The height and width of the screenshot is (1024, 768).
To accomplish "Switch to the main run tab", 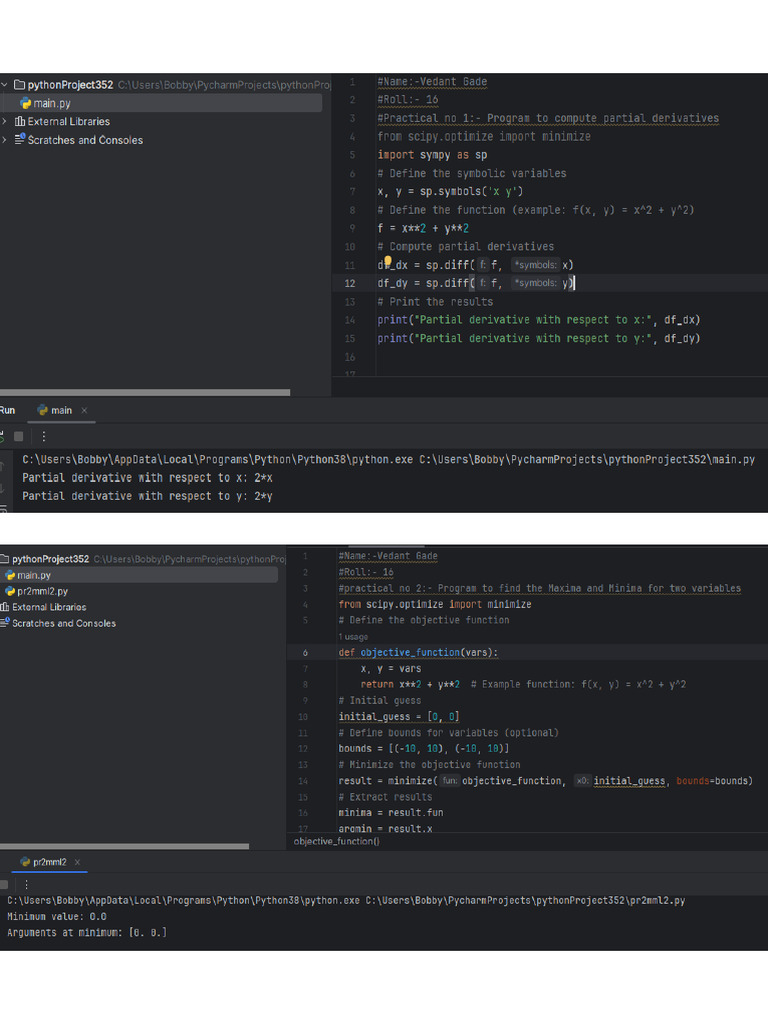I will point(60,410).
